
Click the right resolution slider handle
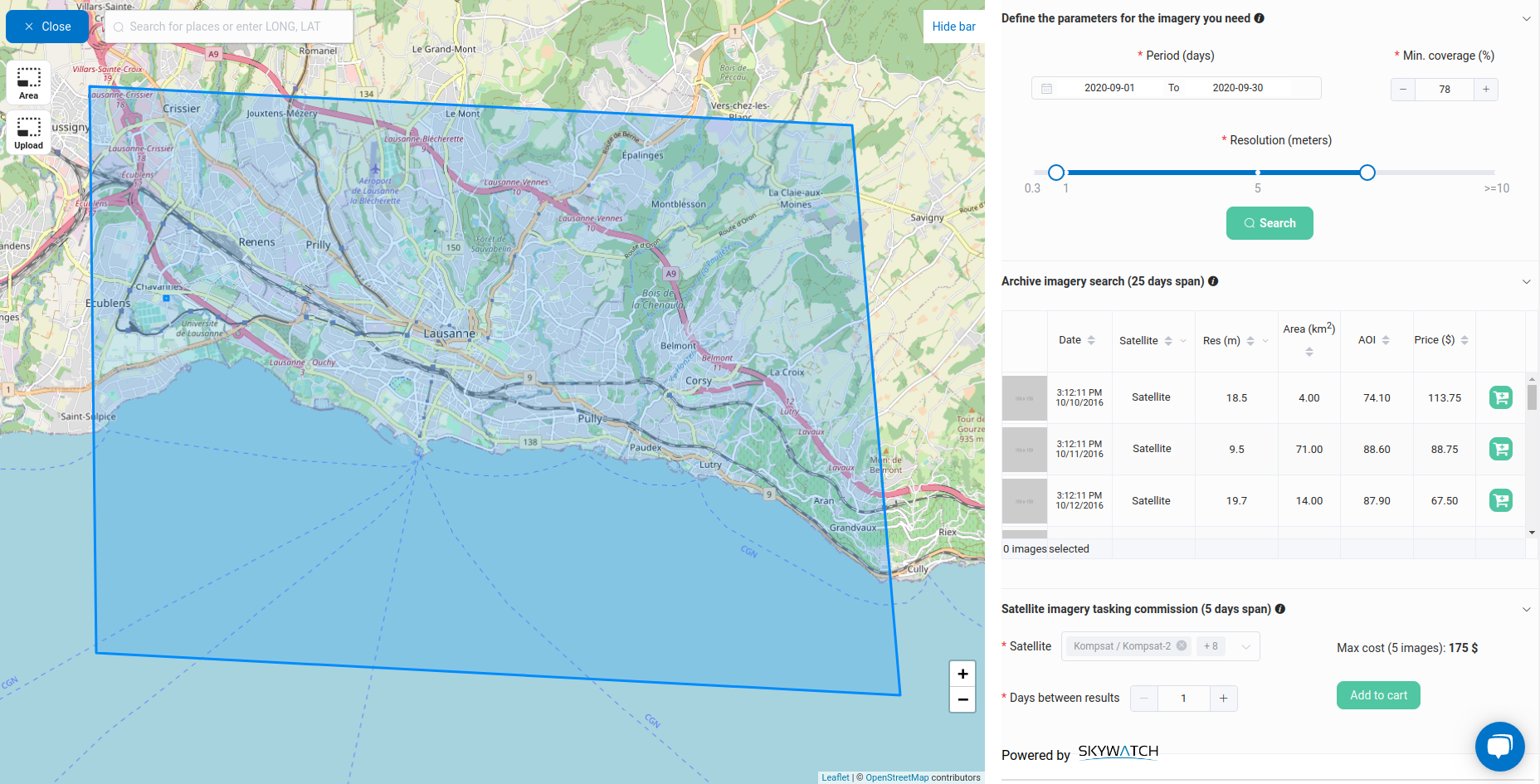tap(1367, 173)
